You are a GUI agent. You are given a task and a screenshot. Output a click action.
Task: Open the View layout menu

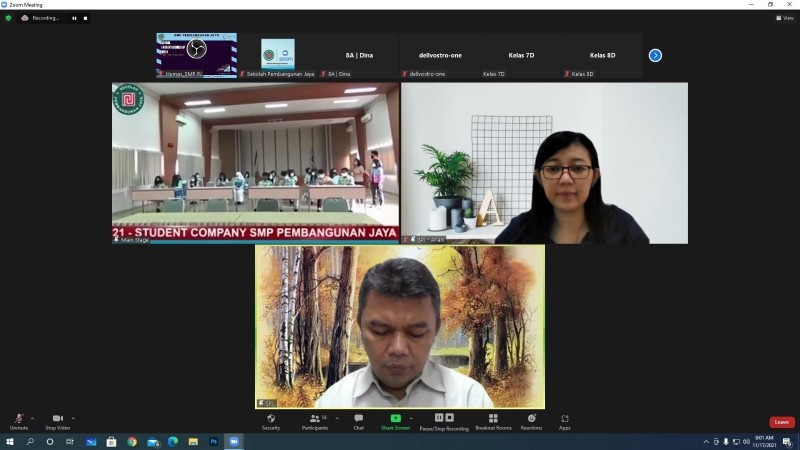pyautogui.click(x=785, y=18)
